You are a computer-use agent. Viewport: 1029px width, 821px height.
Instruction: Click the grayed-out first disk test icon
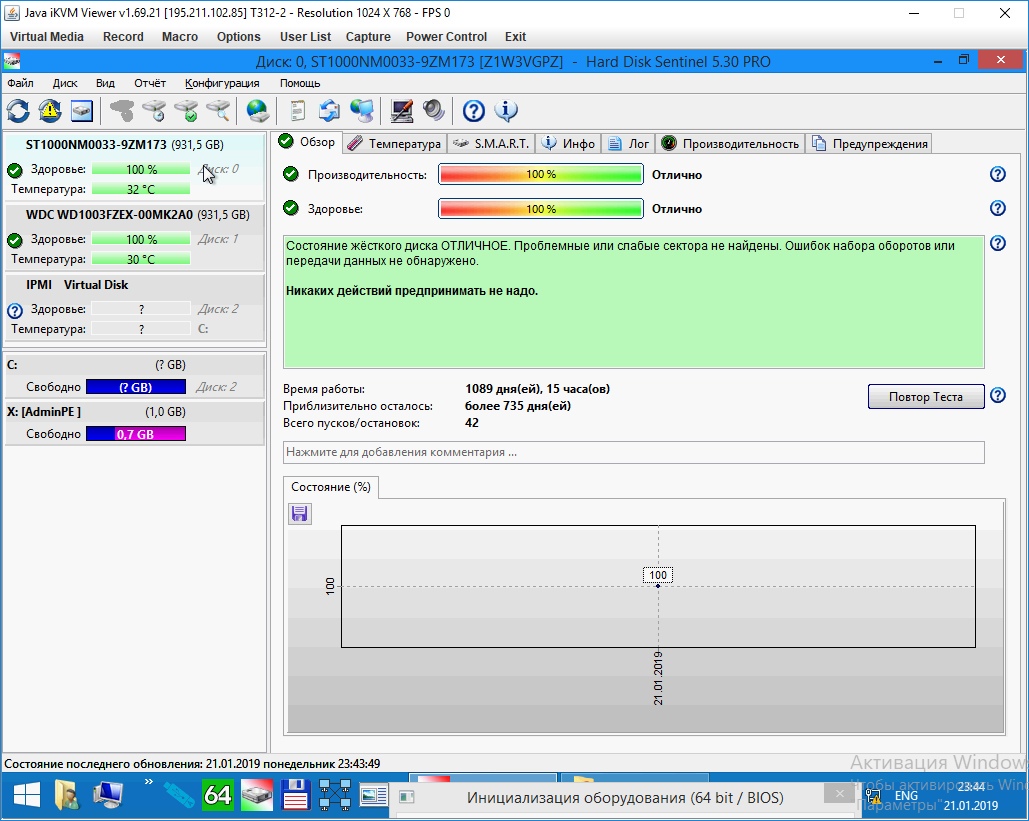point(121,111)
